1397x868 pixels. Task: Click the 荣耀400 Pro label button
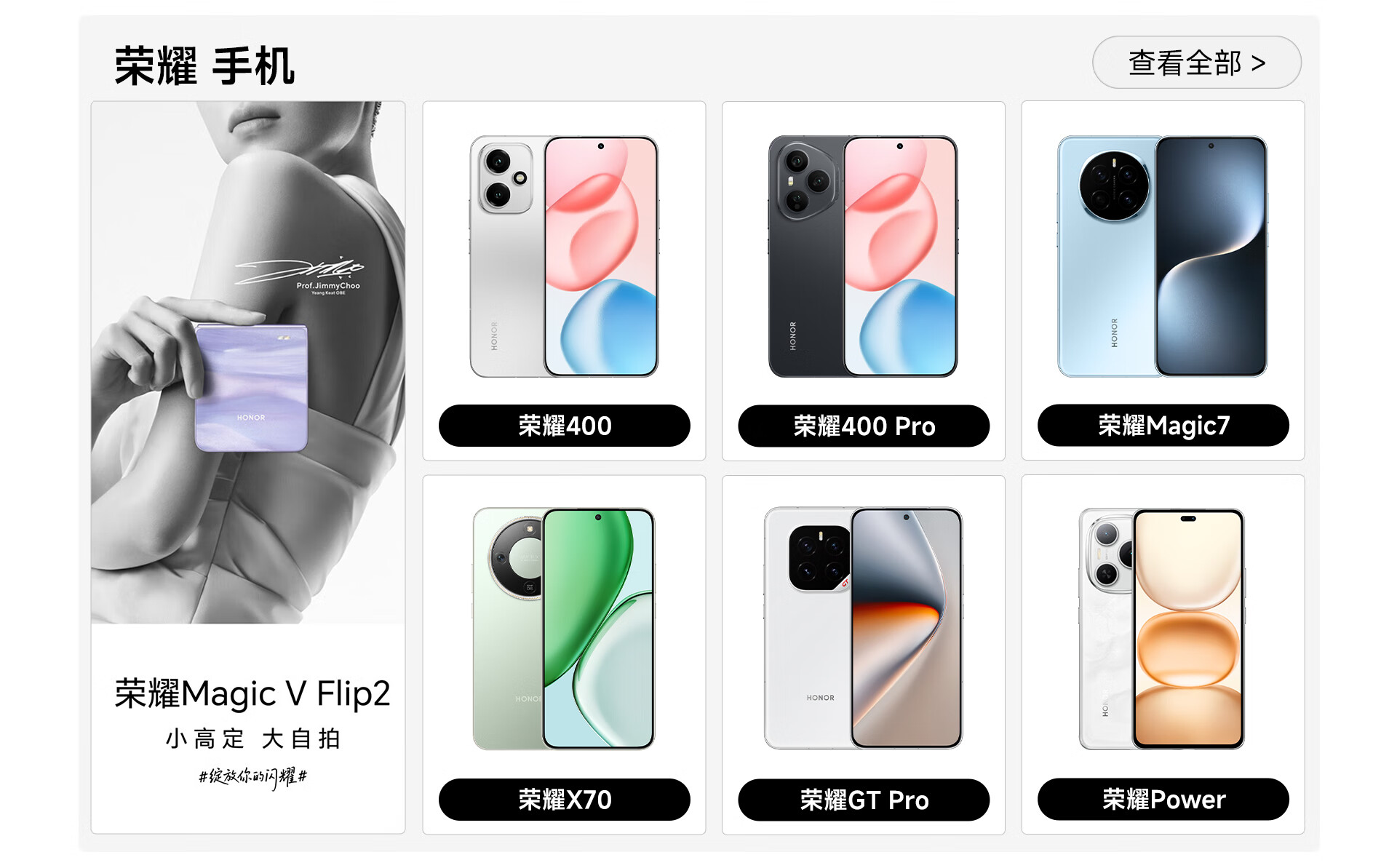864,426
